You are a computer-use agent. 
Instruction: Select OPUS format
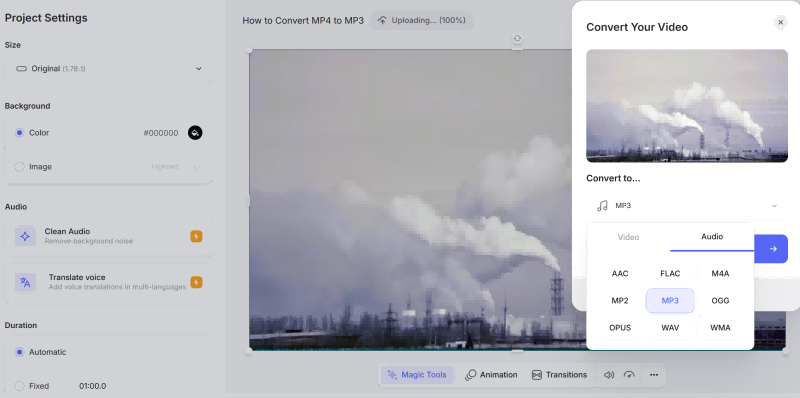620,328
